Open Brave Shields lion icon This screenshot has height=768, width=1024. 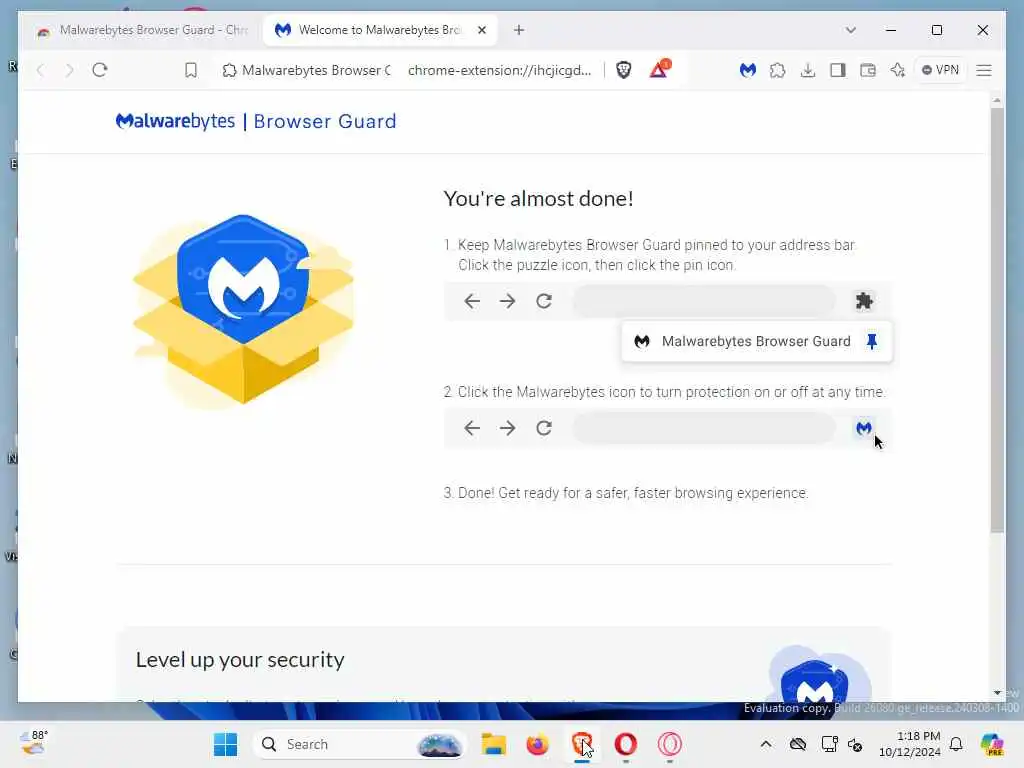tap(624, 70)
